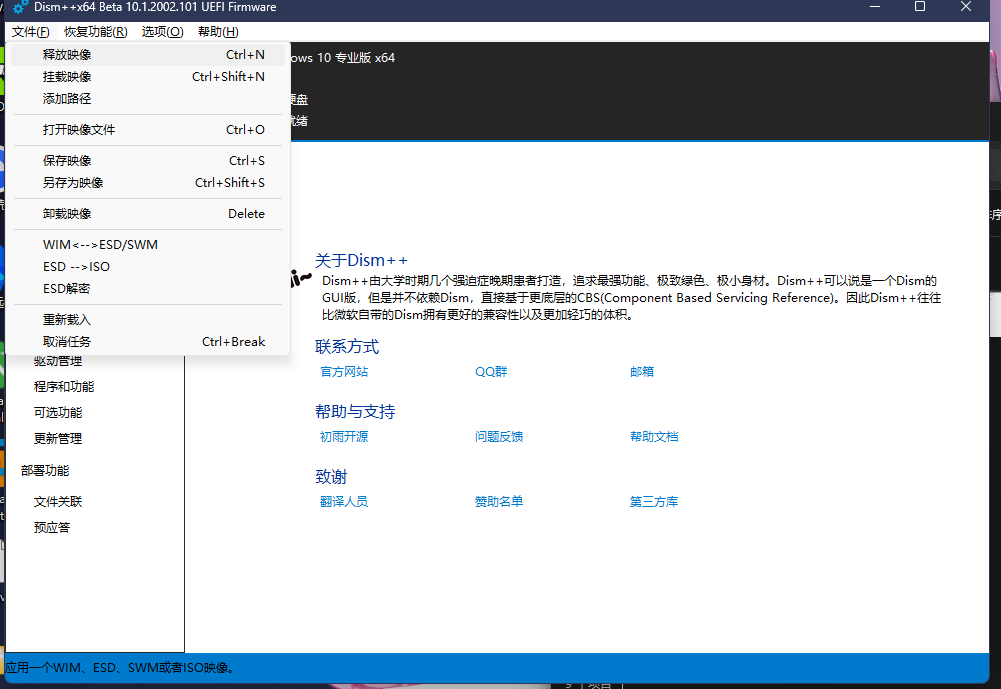Open the 文件(F) menu
Viewport: 1001px width, 689px height.
pos(31,32)
